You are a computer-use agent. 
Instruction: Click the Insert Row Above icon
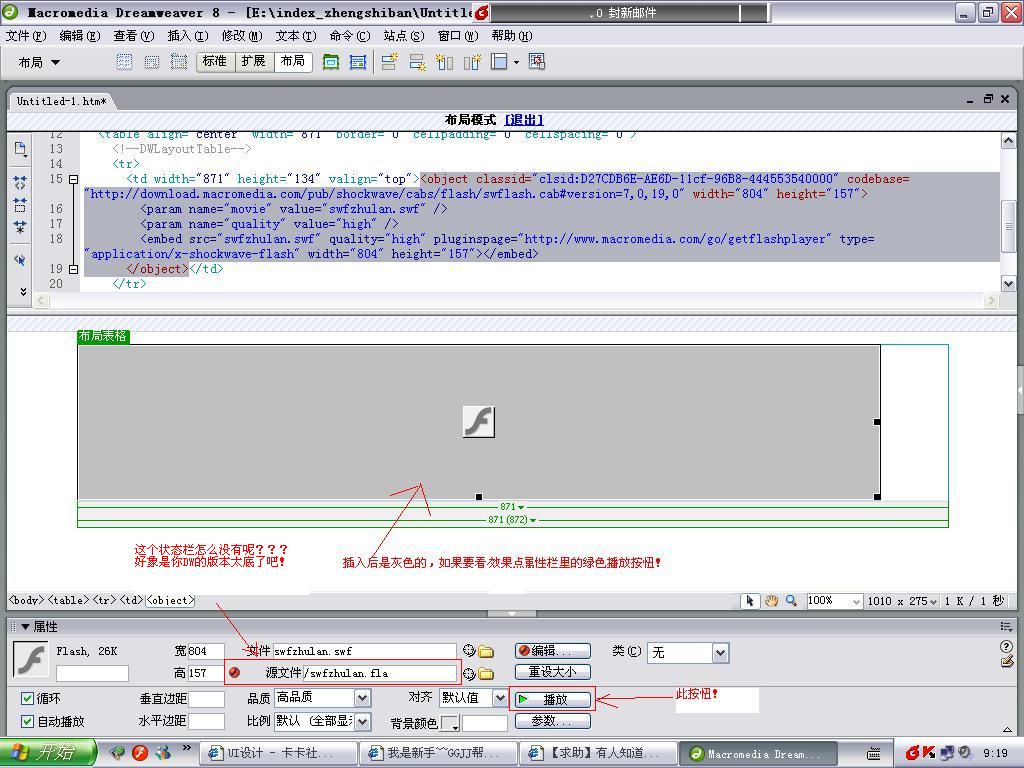click(390, 62)
